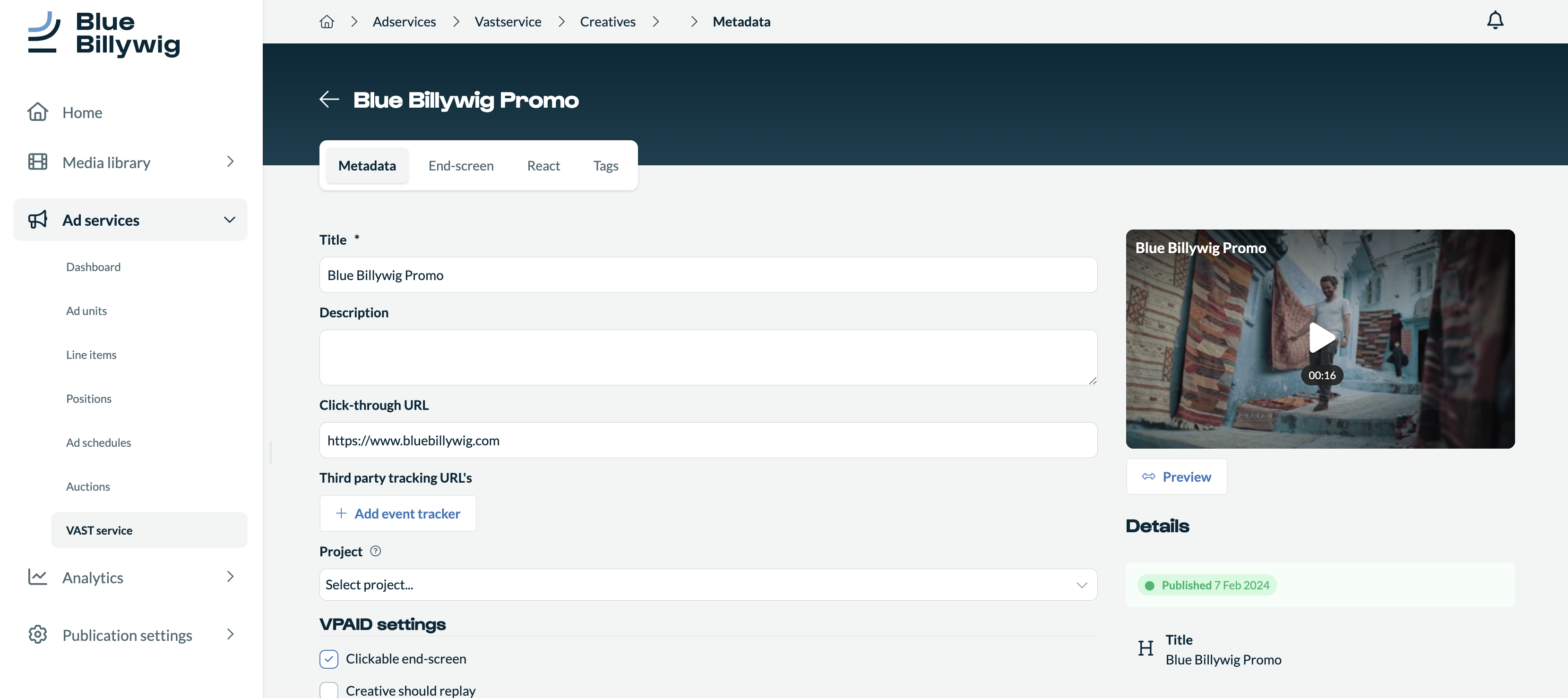The width and height of the screenshot is (1568, 698).
Task: Click the Description text area
Action: point(708,357)
